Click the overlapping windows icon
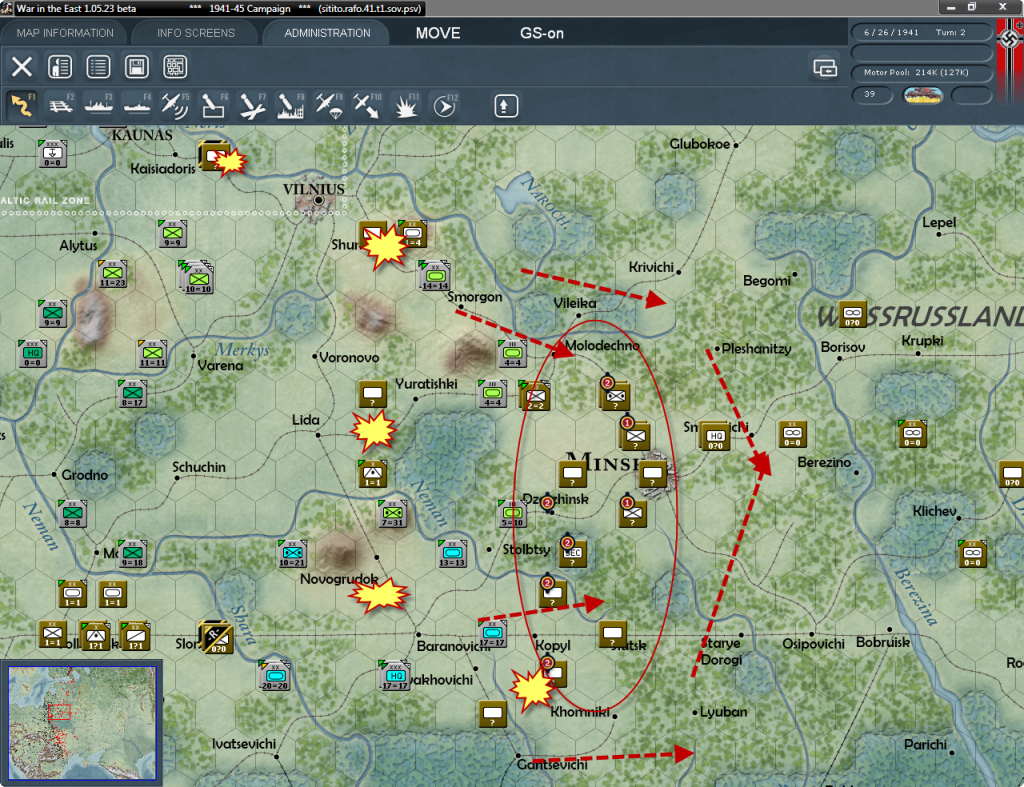 [825, 68]
